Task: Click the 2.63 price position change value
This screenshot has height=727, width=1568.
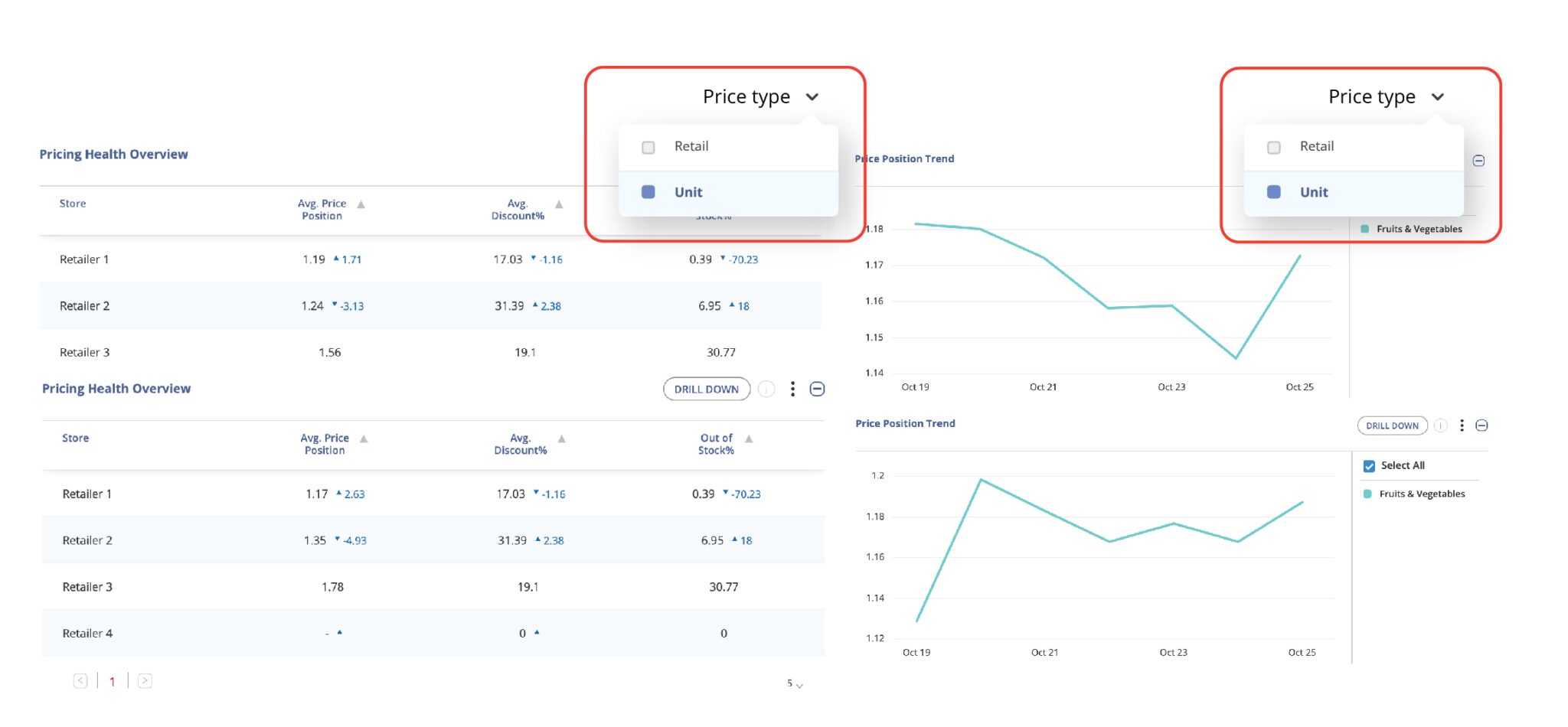Action: coord(354,494)
